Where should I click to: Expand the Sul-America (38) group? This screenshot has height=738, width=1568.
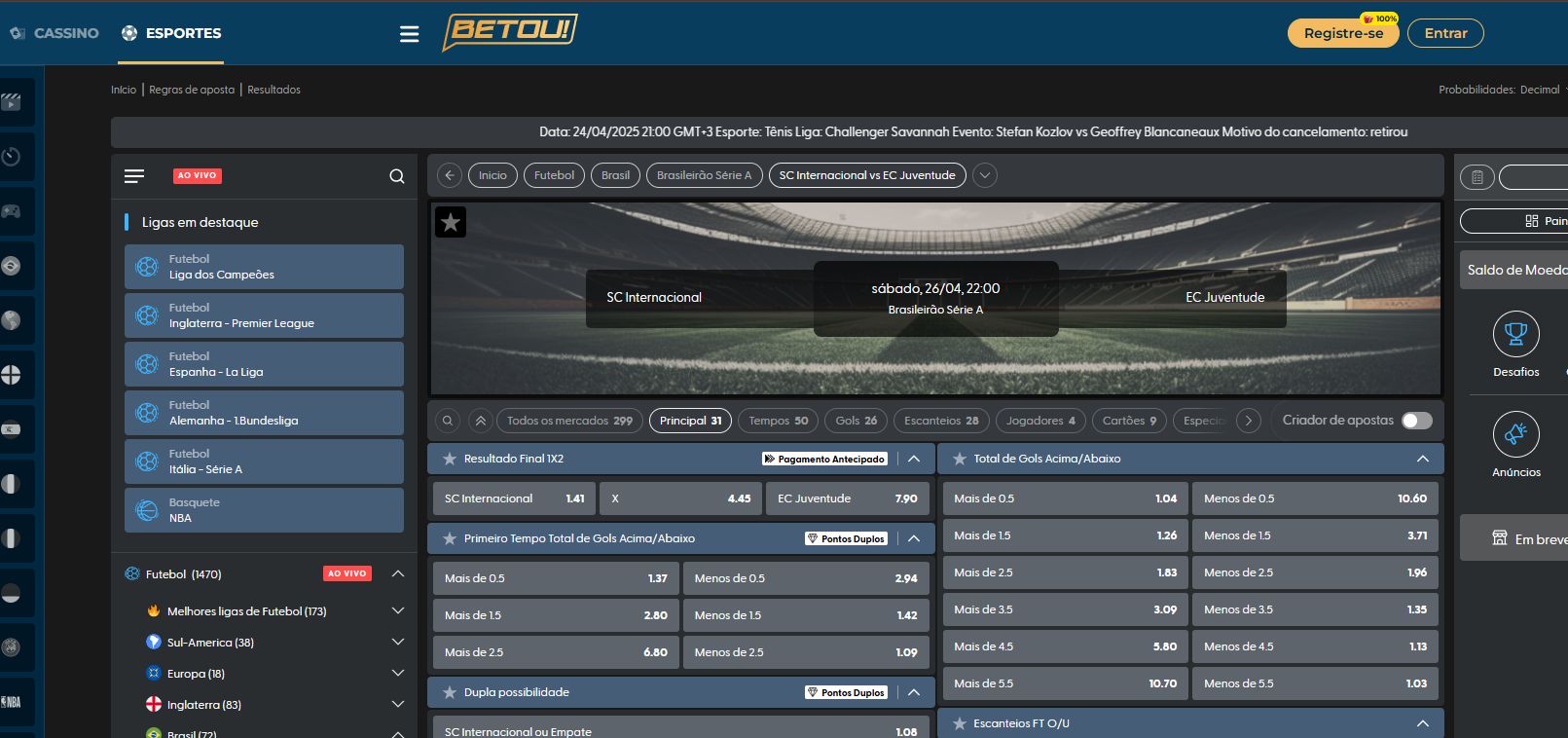coord(398,643)
